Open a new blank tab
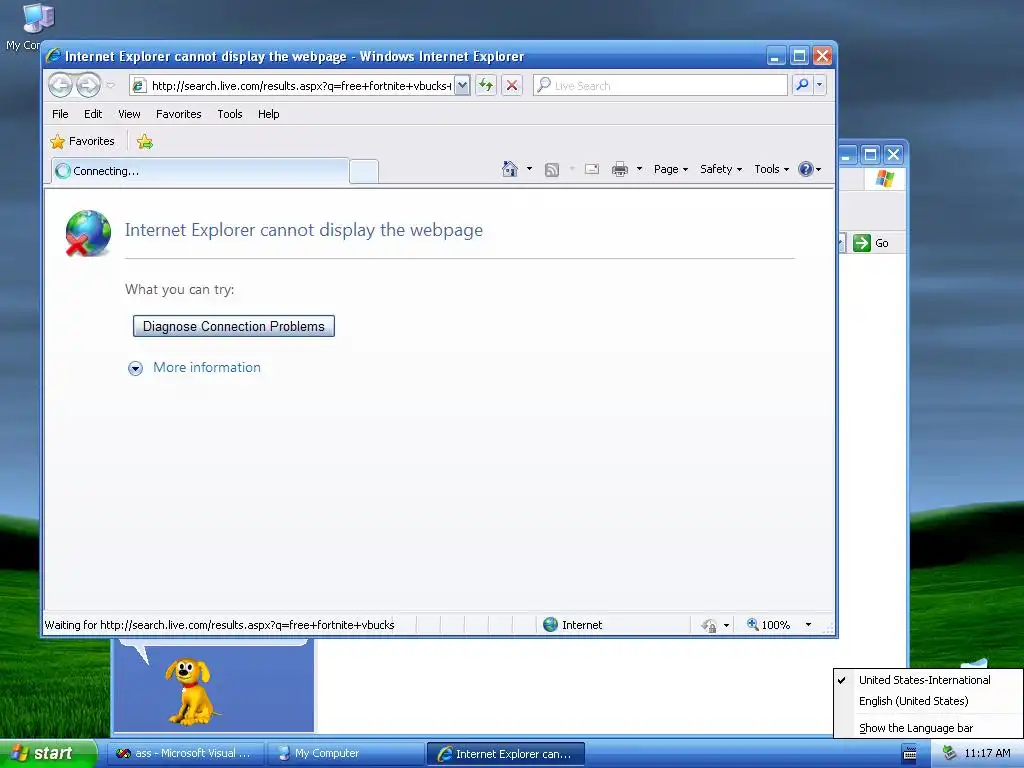1024x768 pixels. (x=364, y=171)
